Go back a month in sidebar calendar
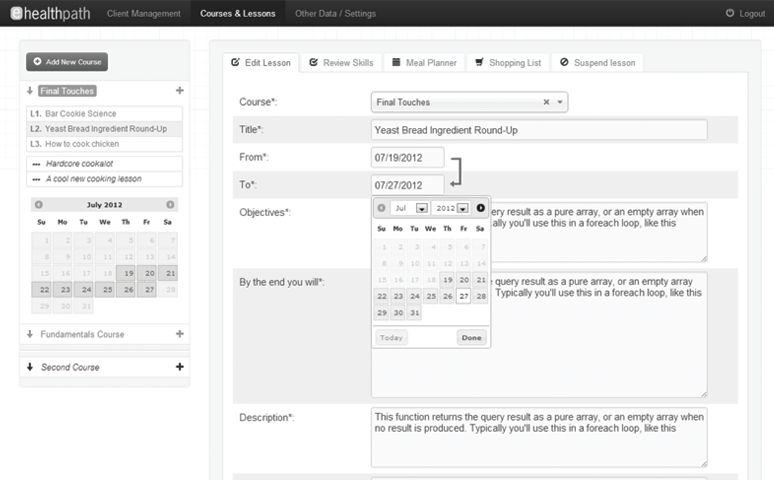The image size is (774, 480). click(40, 205)
